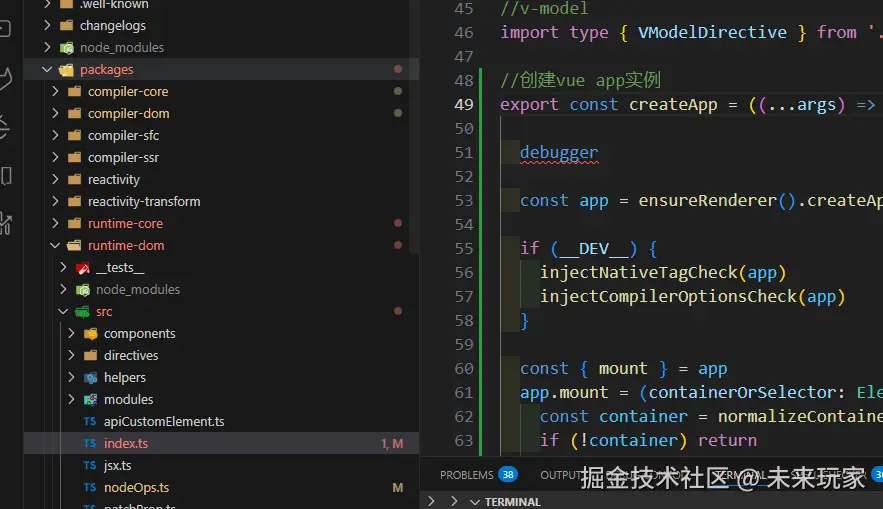The image size is (883, 509).
Task: Expand the compiler-ssr folder chevron
Action: (x=55, y=157)
